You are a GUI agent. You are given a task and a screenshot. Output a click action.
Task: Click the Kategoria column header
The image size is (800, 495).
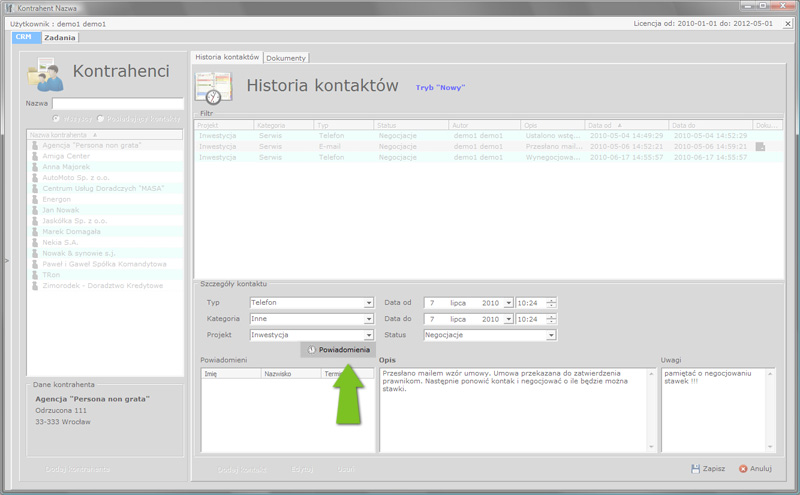tap(284, 125)
